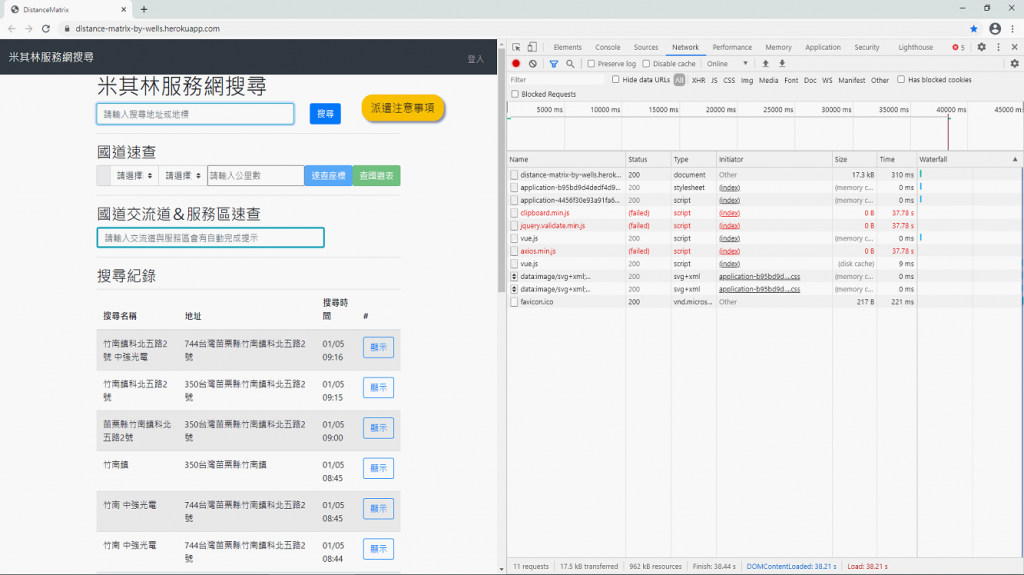The height and width of the screenshot is (575, 1024).
Task: Bookmark this page with the star icon
Action: [974, 29]
